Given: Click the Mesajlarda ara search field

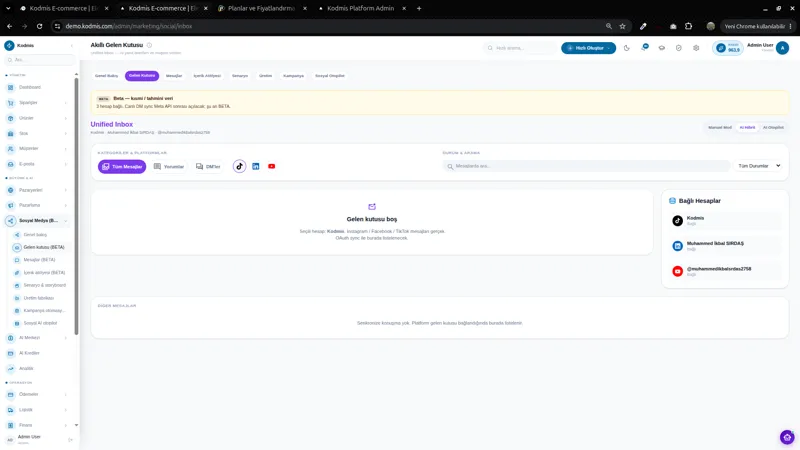Looking at the screenshot, I should [x=587, y=166].
